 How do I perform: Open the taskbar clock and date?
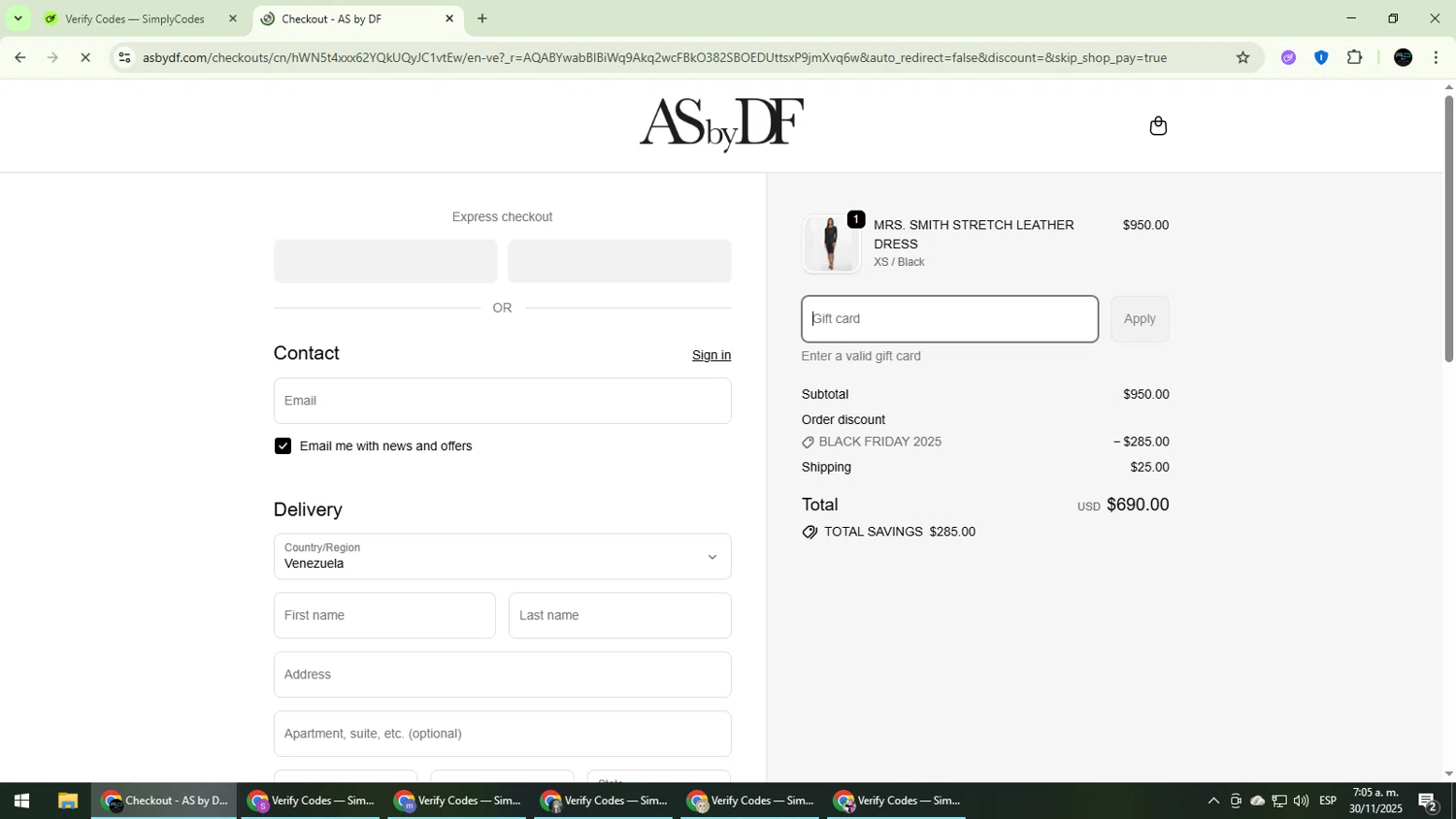click(1375, 802)
